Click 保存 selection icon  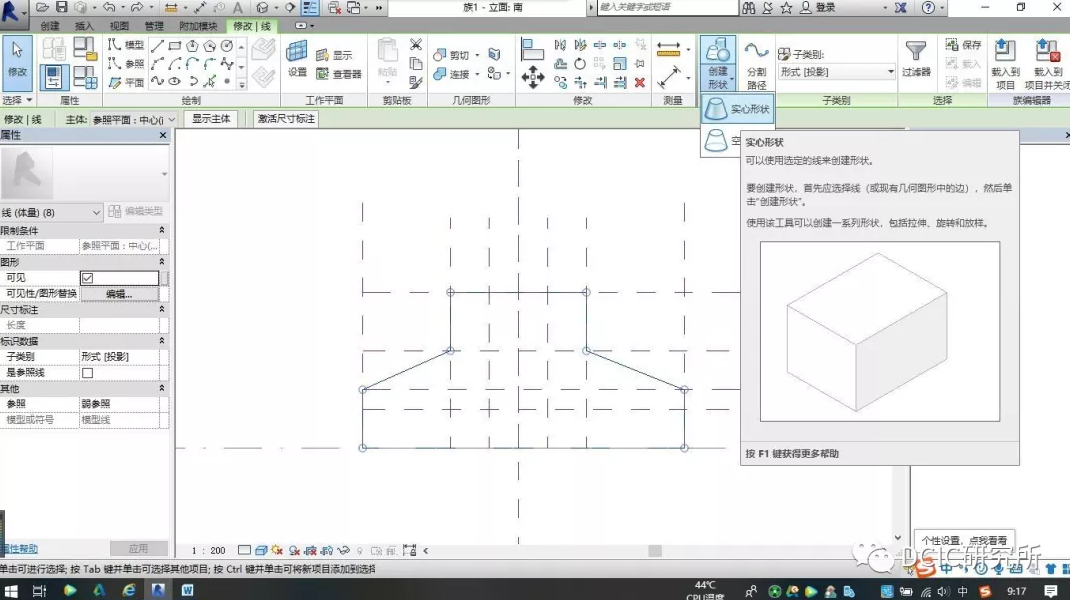(x=964, y=45)
